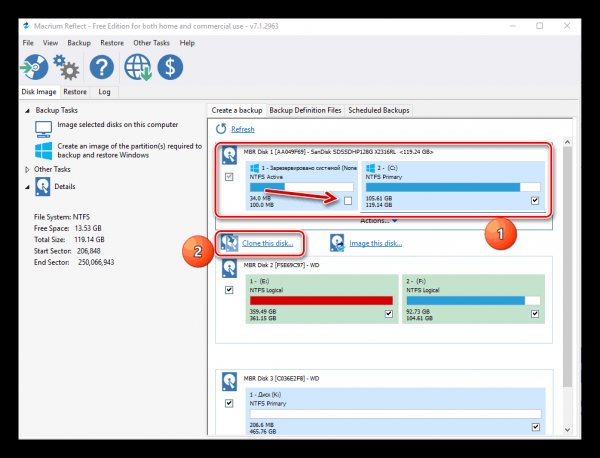The width and height of the screenshot is (600, 458).
Task: Click the scroll down arrow of disk list
Action: (x=567, y=430)
